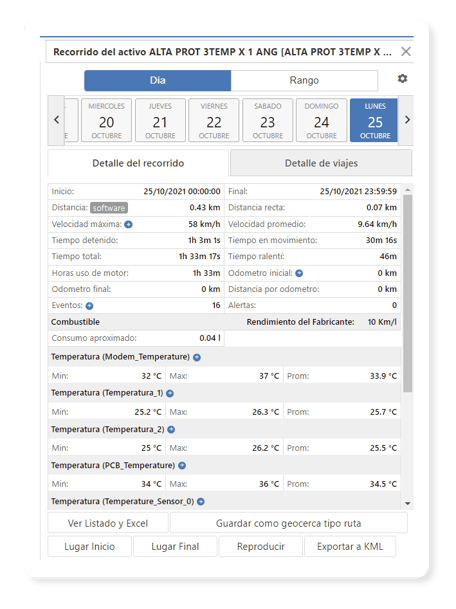456x609 pixels.
Task: Open Detalle de viajes tab
Action: (321, 163)
